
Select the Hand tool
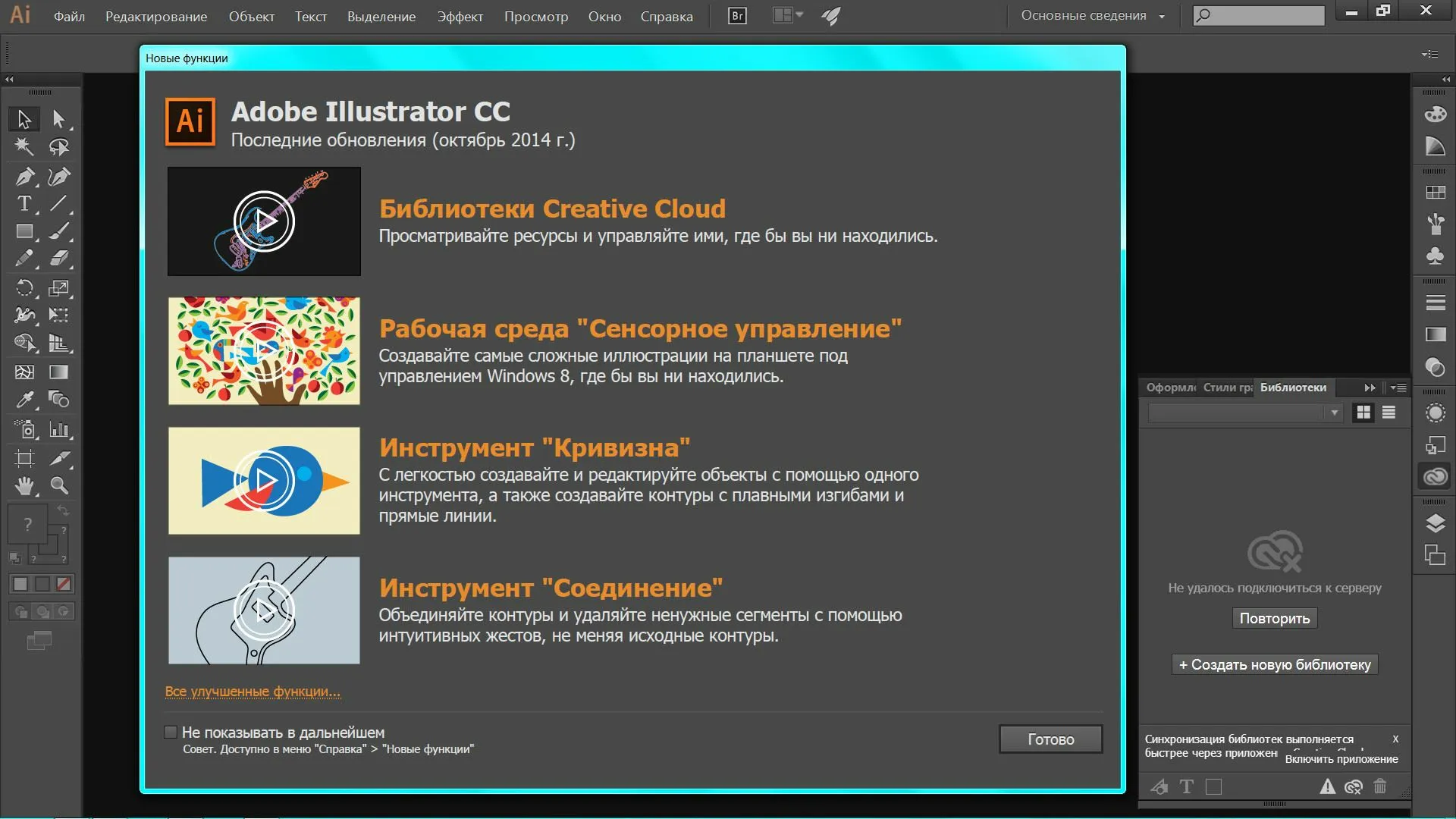24,485
